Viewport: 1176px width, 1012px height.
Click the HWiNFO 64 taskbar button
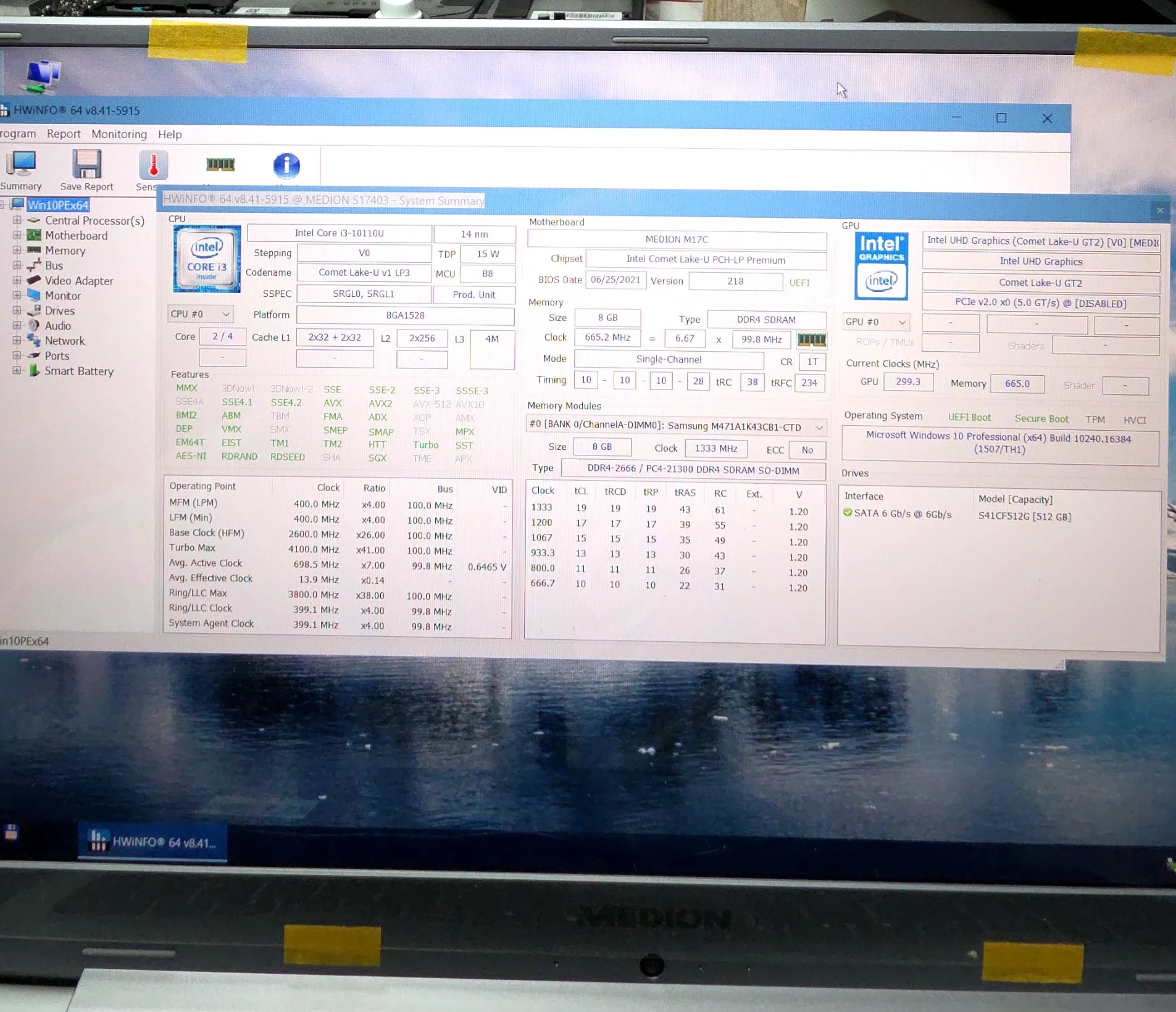point(153,842)
